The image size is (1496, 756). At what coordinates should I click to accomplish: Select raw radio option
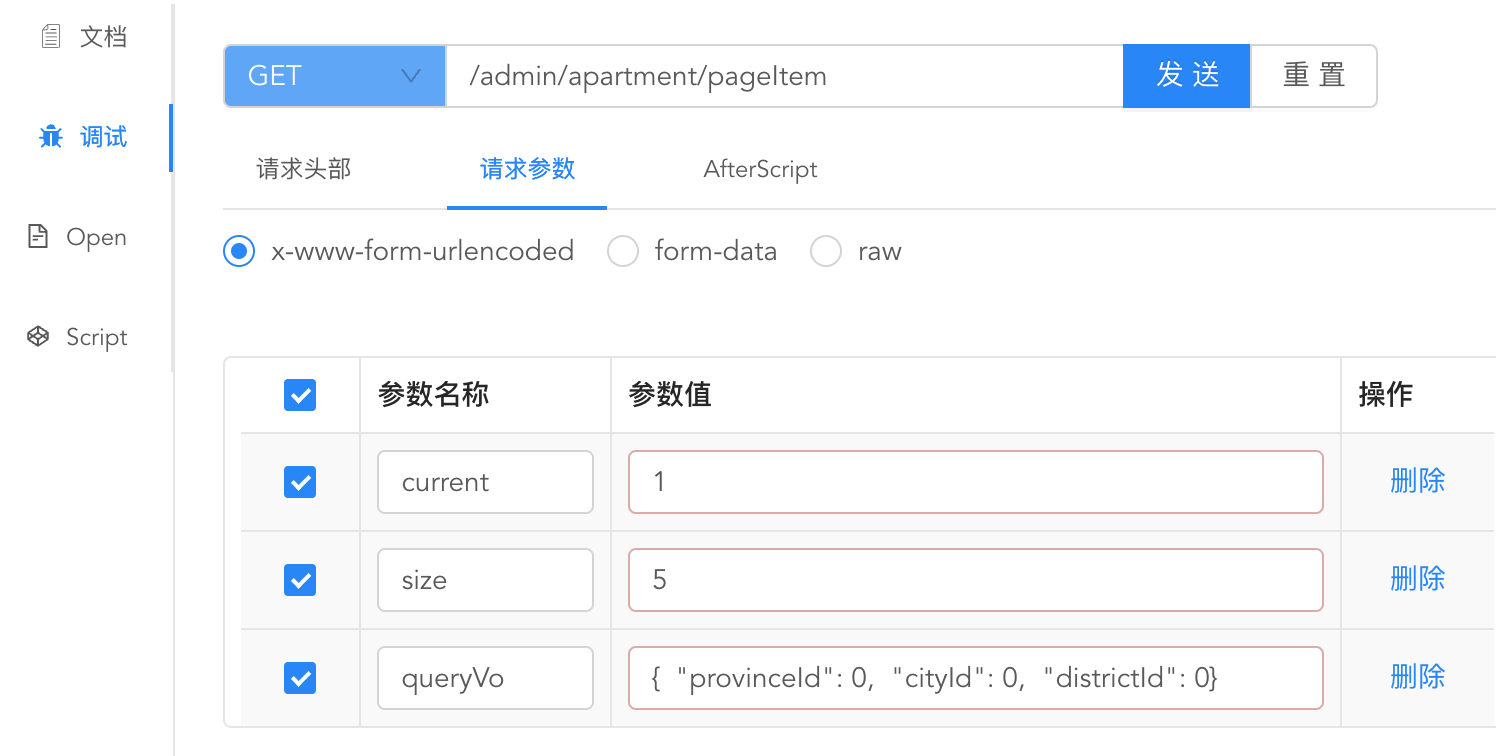(x=825, y=251)
